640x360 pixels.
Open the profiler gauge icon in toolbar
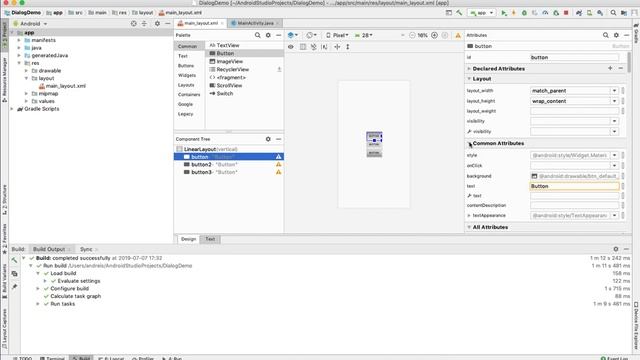tap(545, 13)
